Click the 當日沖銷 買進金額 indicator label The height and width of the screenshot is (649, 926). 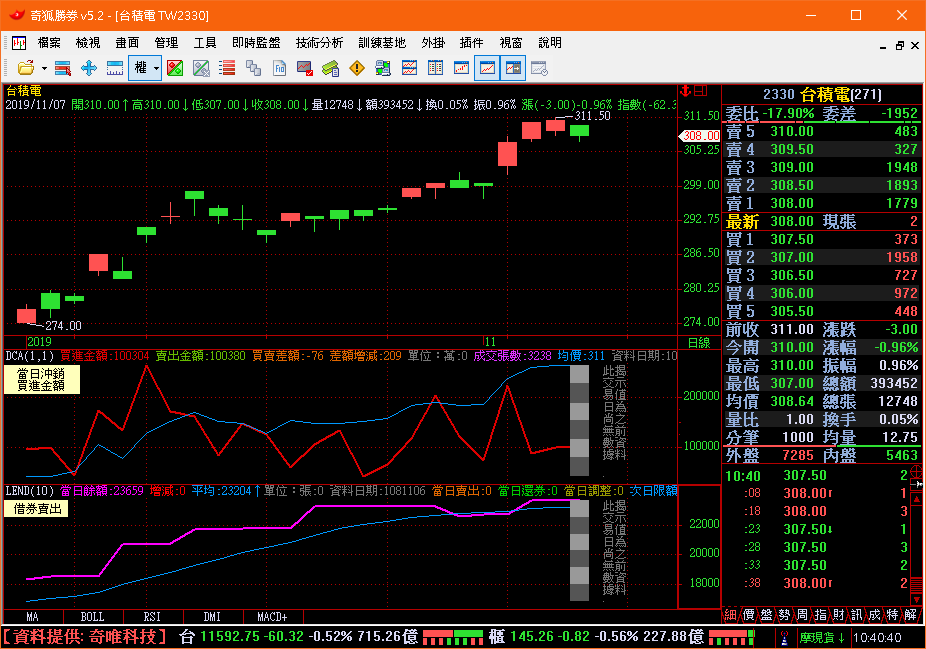41,380
